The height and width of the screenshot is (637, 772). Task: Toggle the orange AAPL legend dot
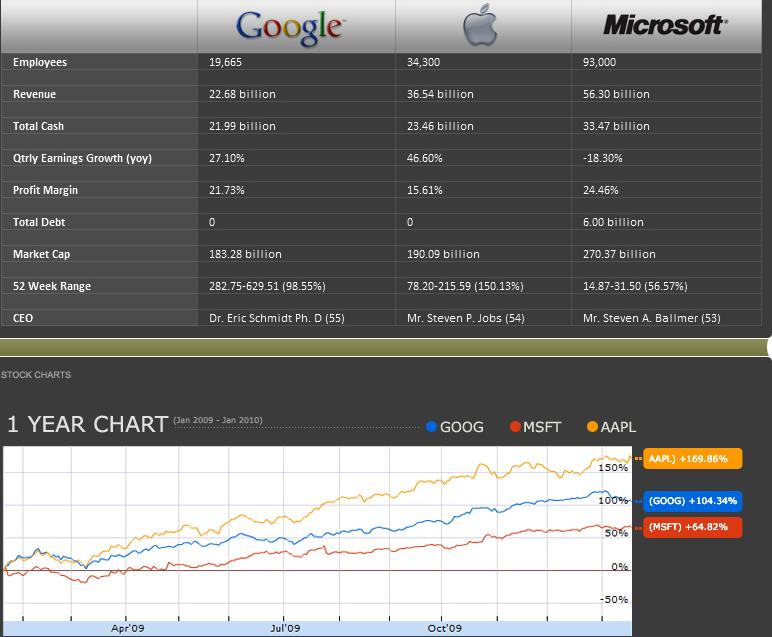point(593,427)
